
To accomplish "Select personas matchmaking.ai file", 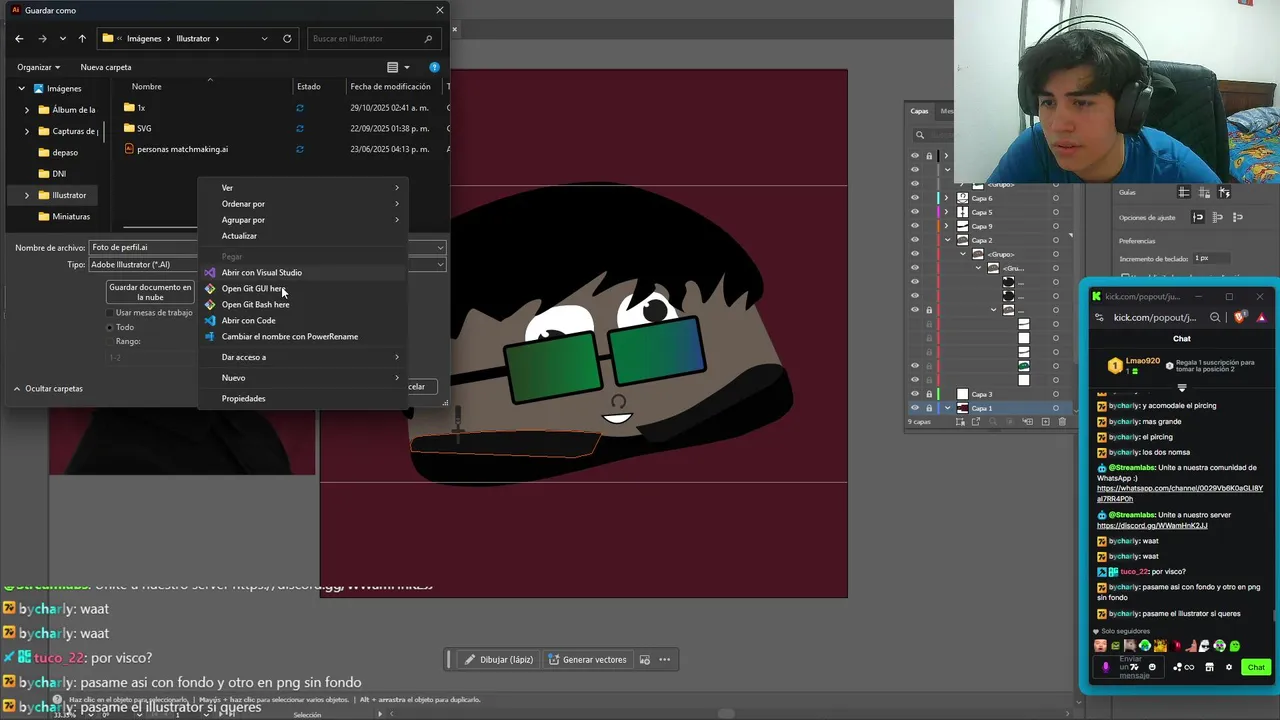I will pos(182,149).
